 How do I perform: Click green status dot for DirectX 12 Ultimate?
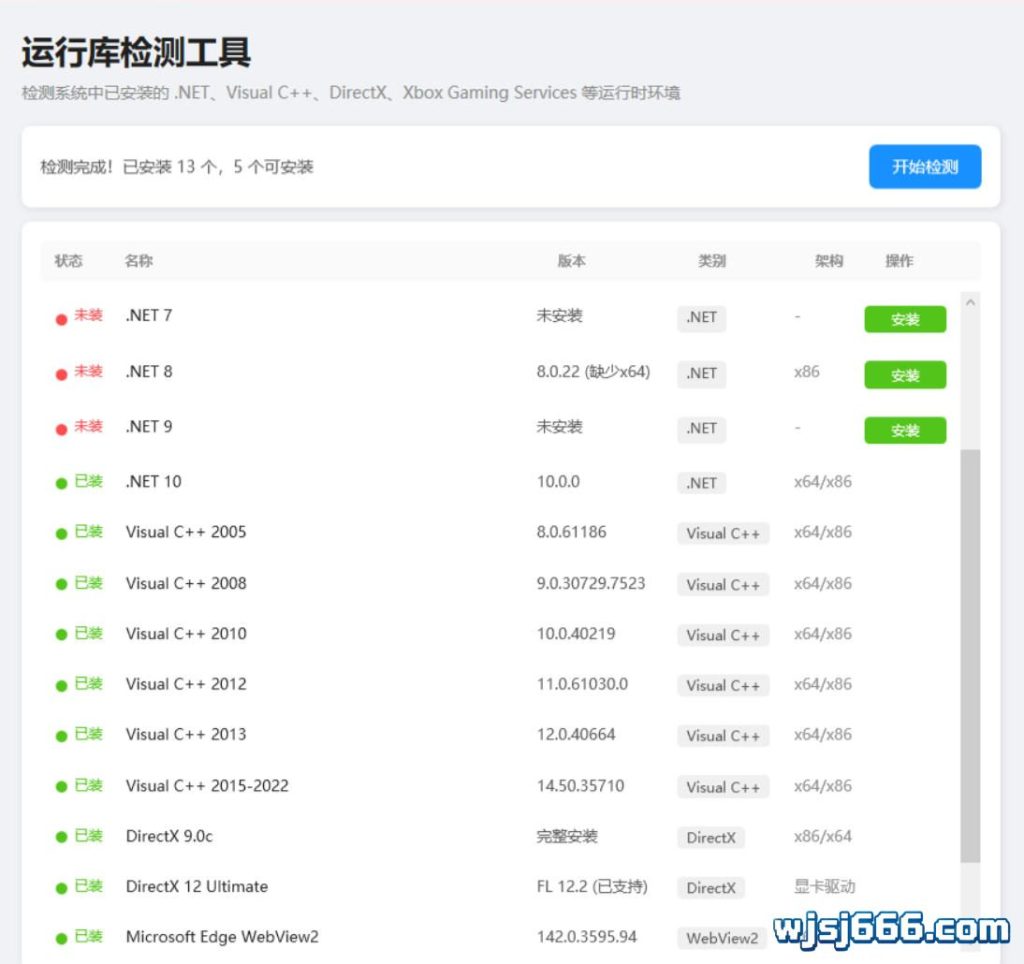click(61, 888)
